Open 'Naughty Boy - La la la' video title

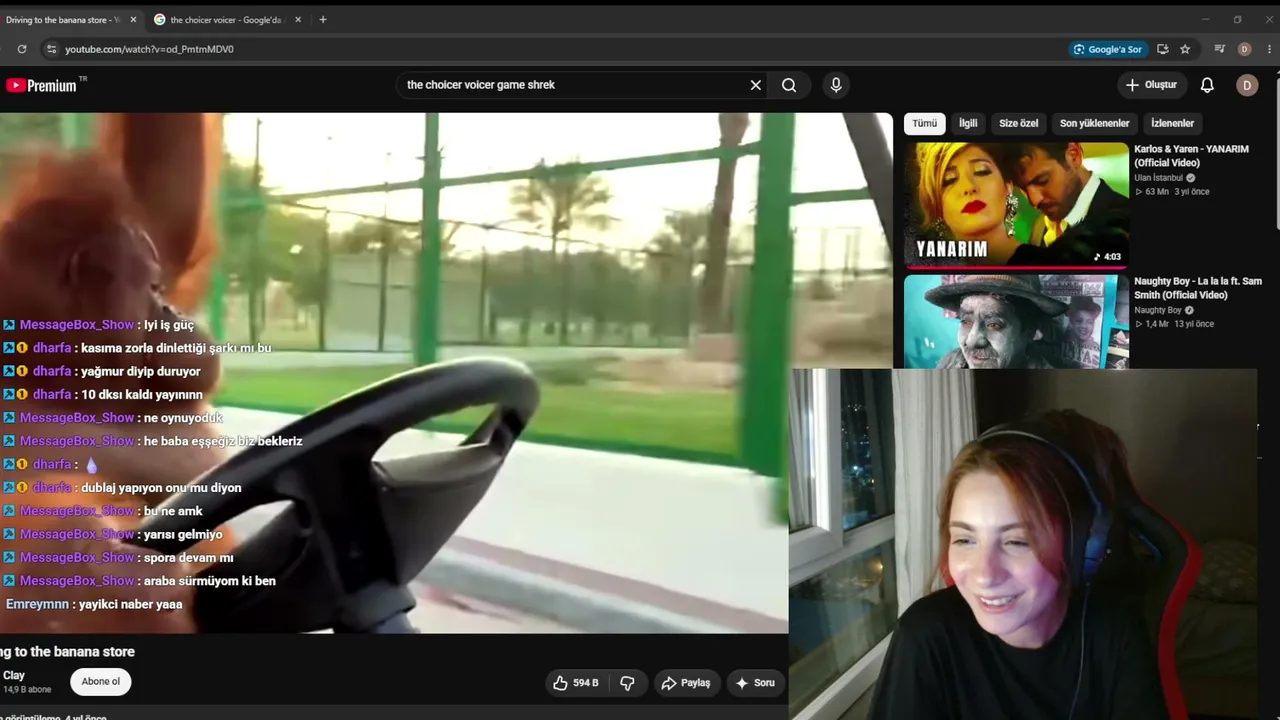[1198, 288]
